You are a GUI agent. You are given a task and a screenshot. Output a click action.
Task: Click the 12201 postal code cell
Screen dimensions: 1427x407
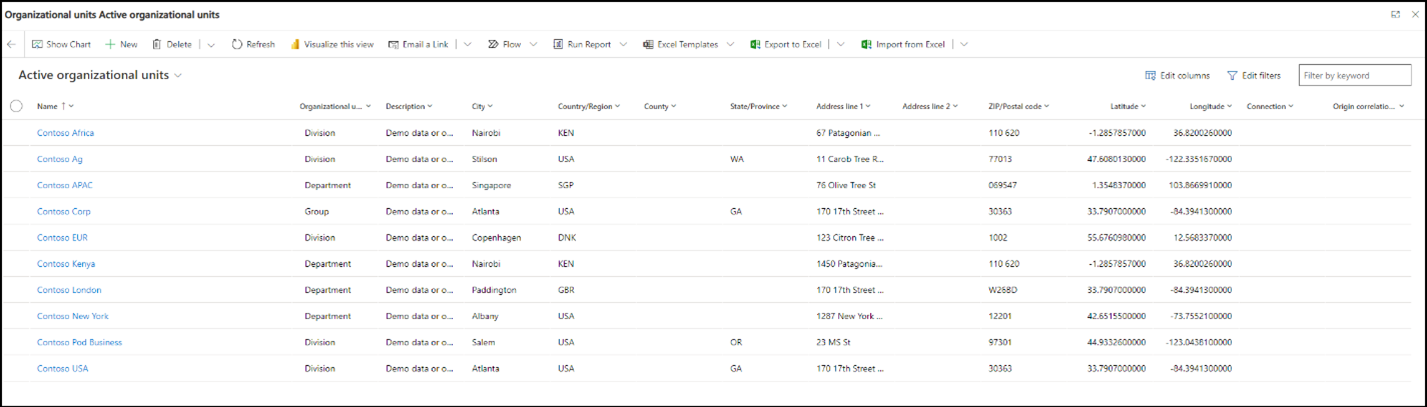1000,316
